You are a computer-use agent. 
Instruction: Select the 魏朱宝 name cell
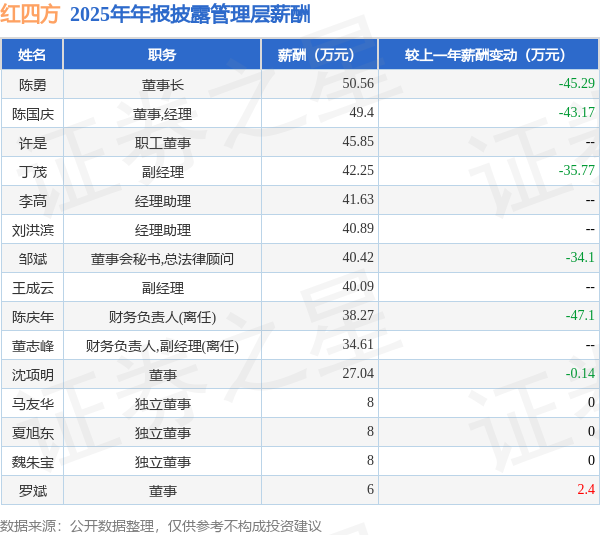point(33,462)
